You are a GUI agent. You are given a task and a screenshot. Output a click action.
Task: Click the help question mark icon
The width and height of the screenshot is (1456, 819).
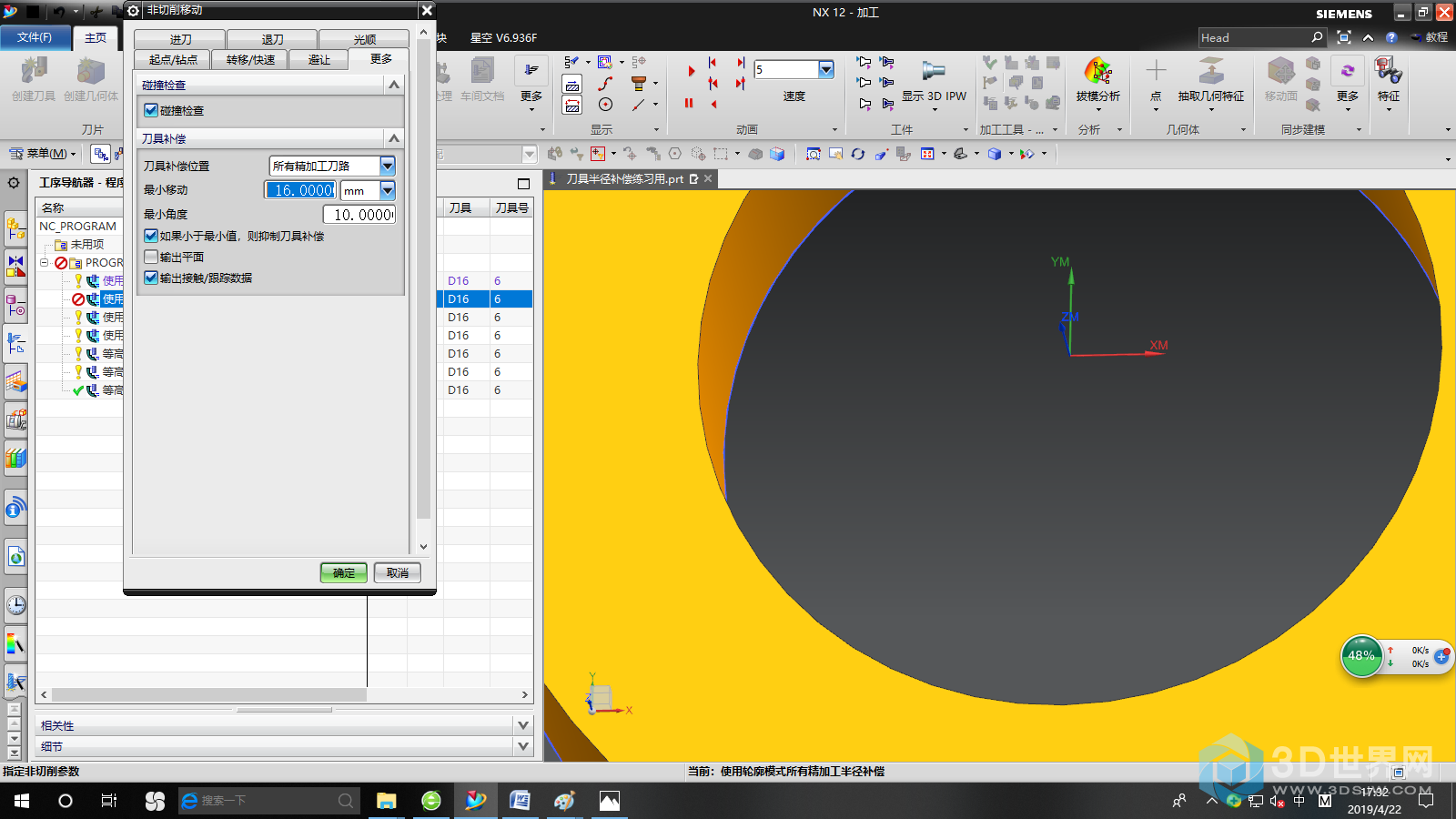tap(1391, 37)
